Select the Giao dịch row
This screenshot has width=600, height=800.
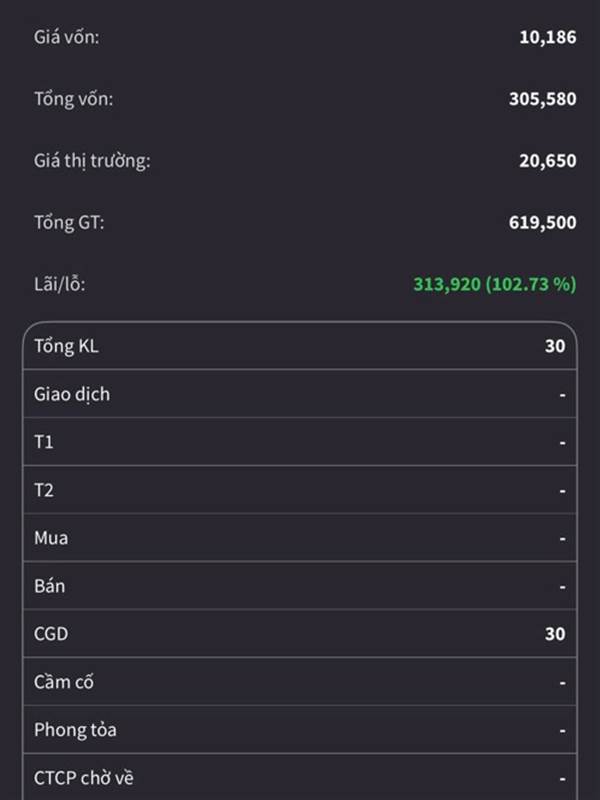point(300,393)
